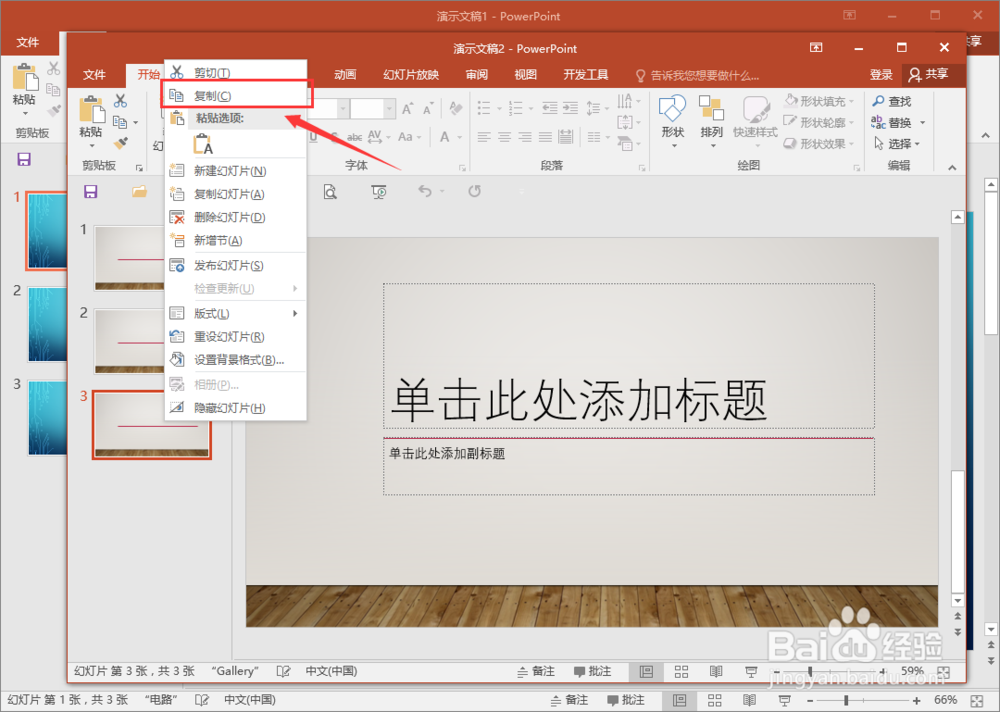Open 设置背景格式(B)... from context menu
This screenshot has width=1000, height=712.
[235, 360]
